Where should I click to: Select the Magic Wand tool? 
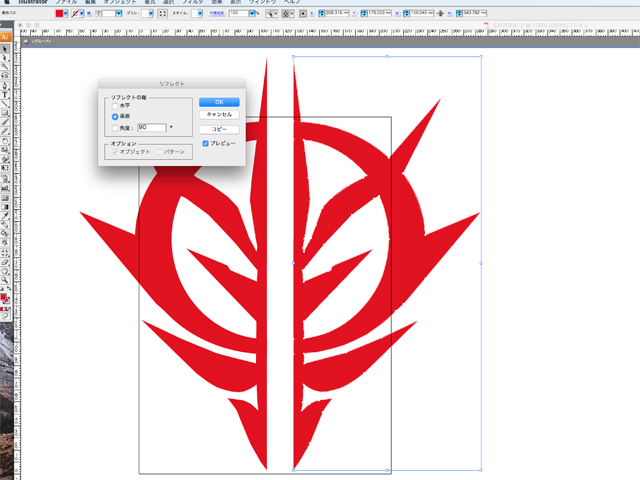[x=5, y=67]
